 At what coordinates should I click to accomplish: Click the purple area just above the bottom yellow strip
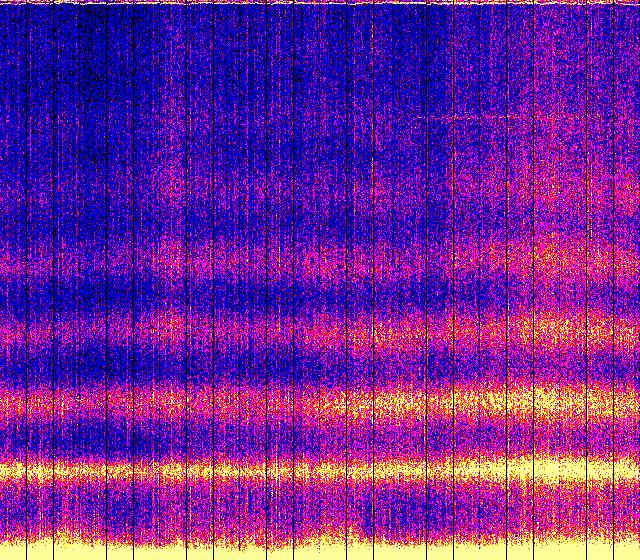click(x=320, y=515)
